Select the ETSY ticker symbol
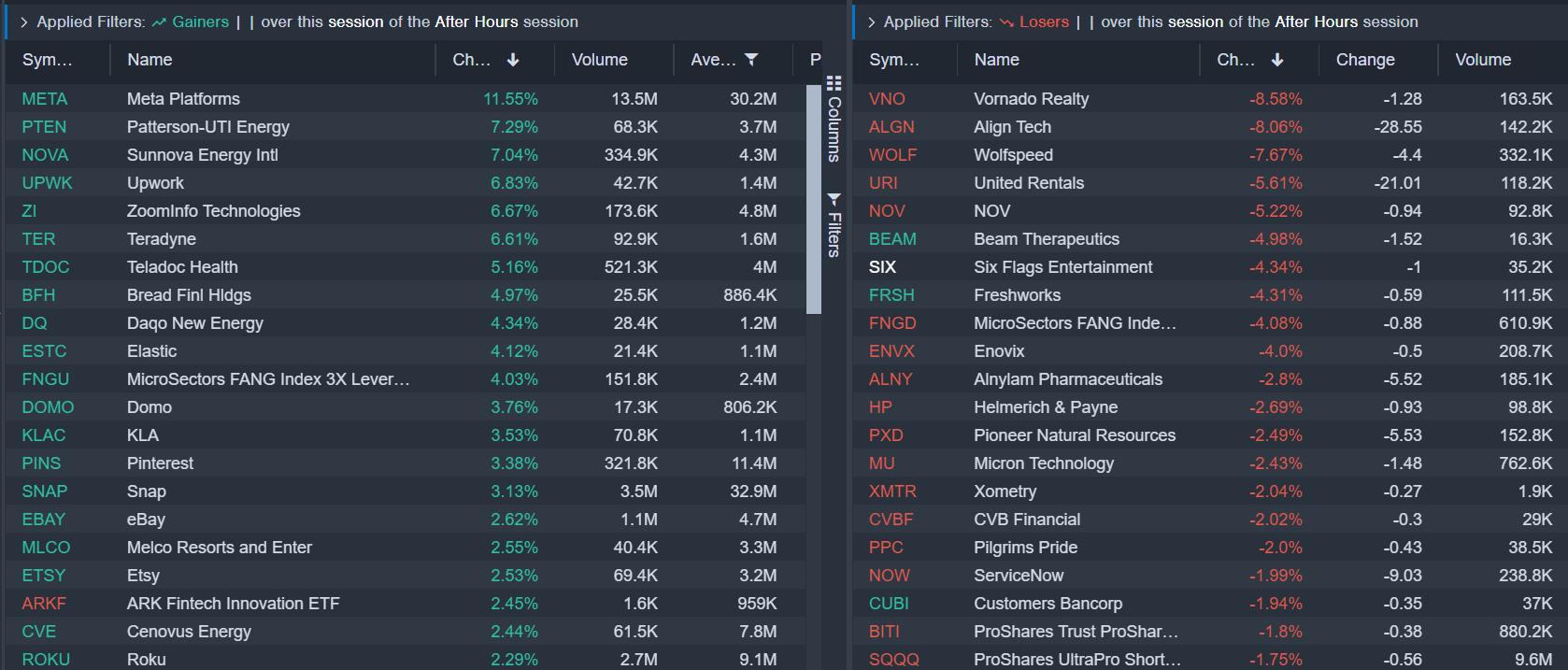This screenshot has height=670, width=1568. pyautogui.click(x=44, y=576)
